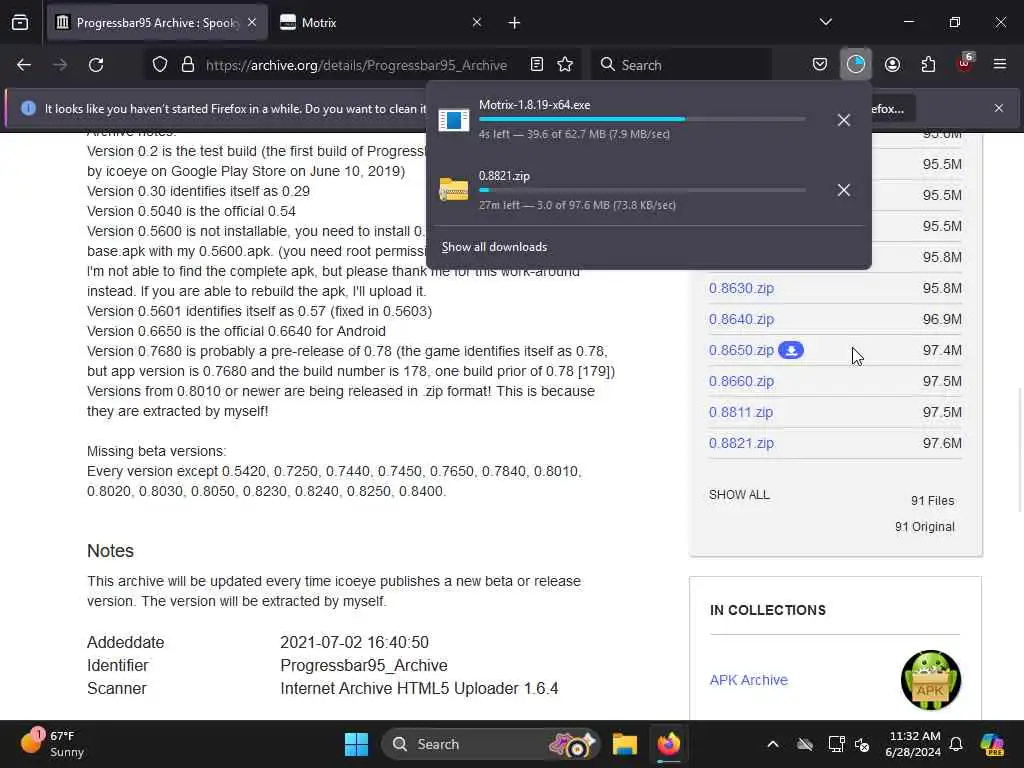Click the Progressbar95_Archive identifier value
The image size is (1024, 768).
[x=364, y=665]
